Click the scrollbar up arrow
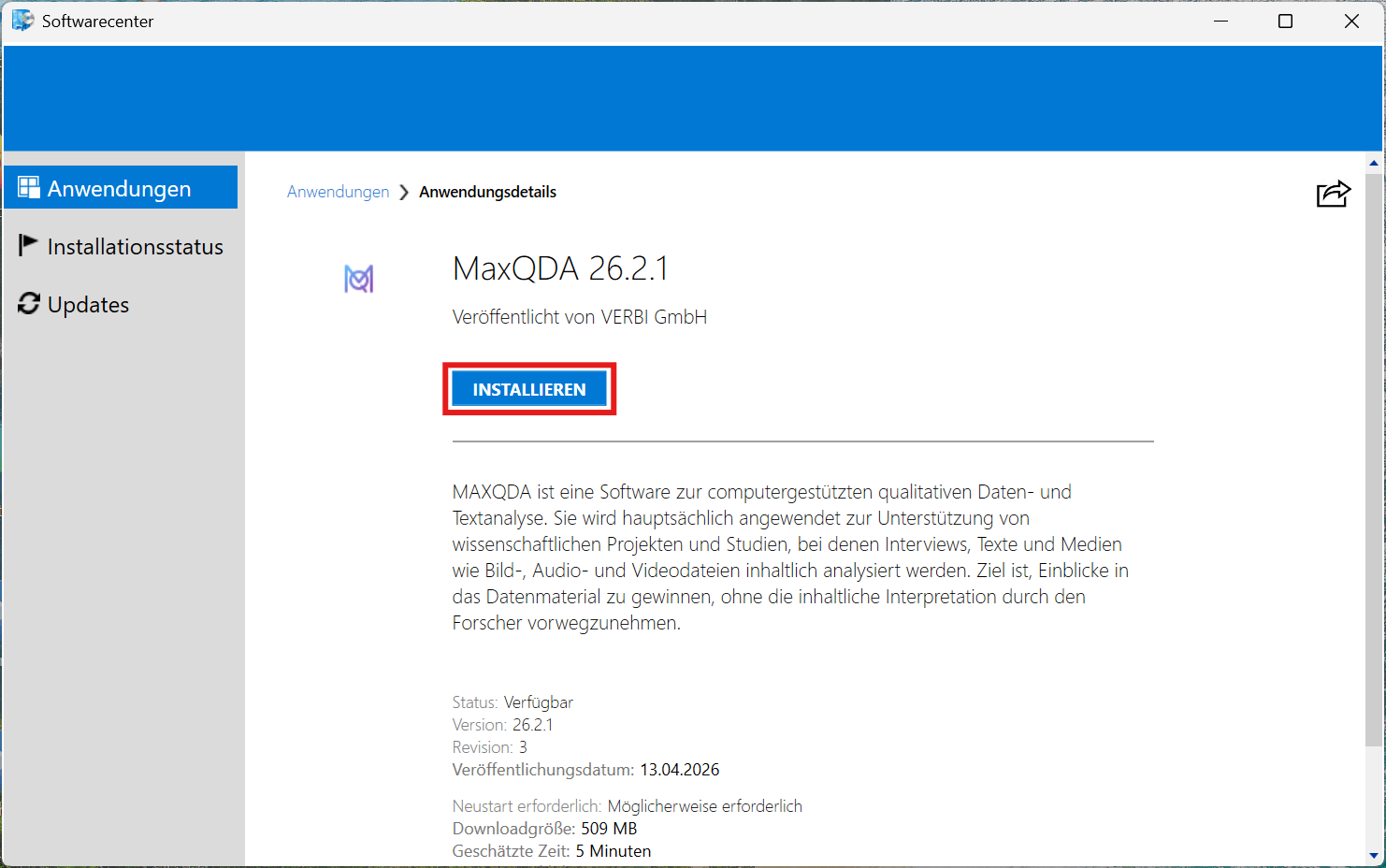The image size is (1386, 868). (1374, 163)
